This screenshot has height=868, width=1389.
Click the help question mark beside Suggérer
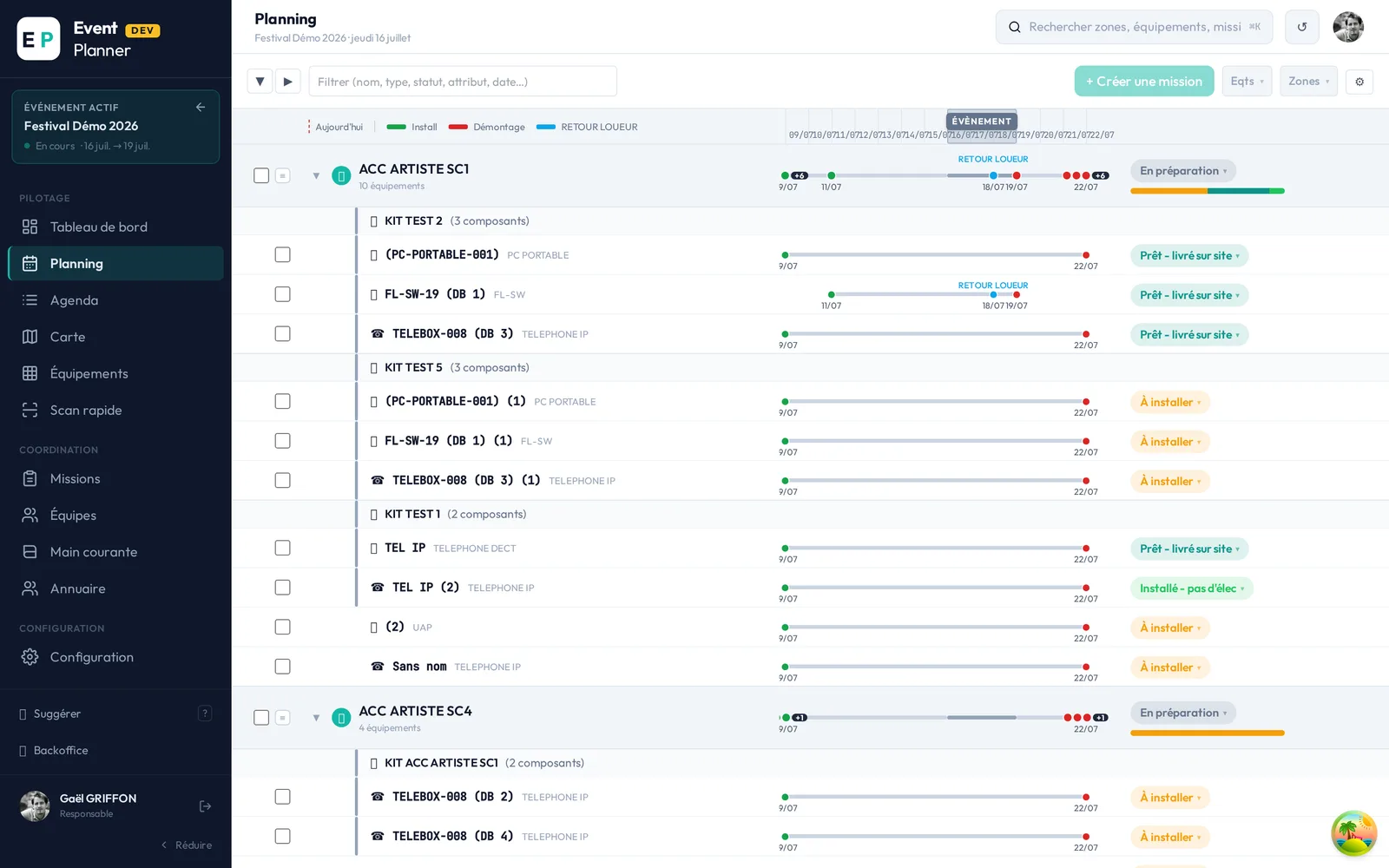[x=205, y=713]
